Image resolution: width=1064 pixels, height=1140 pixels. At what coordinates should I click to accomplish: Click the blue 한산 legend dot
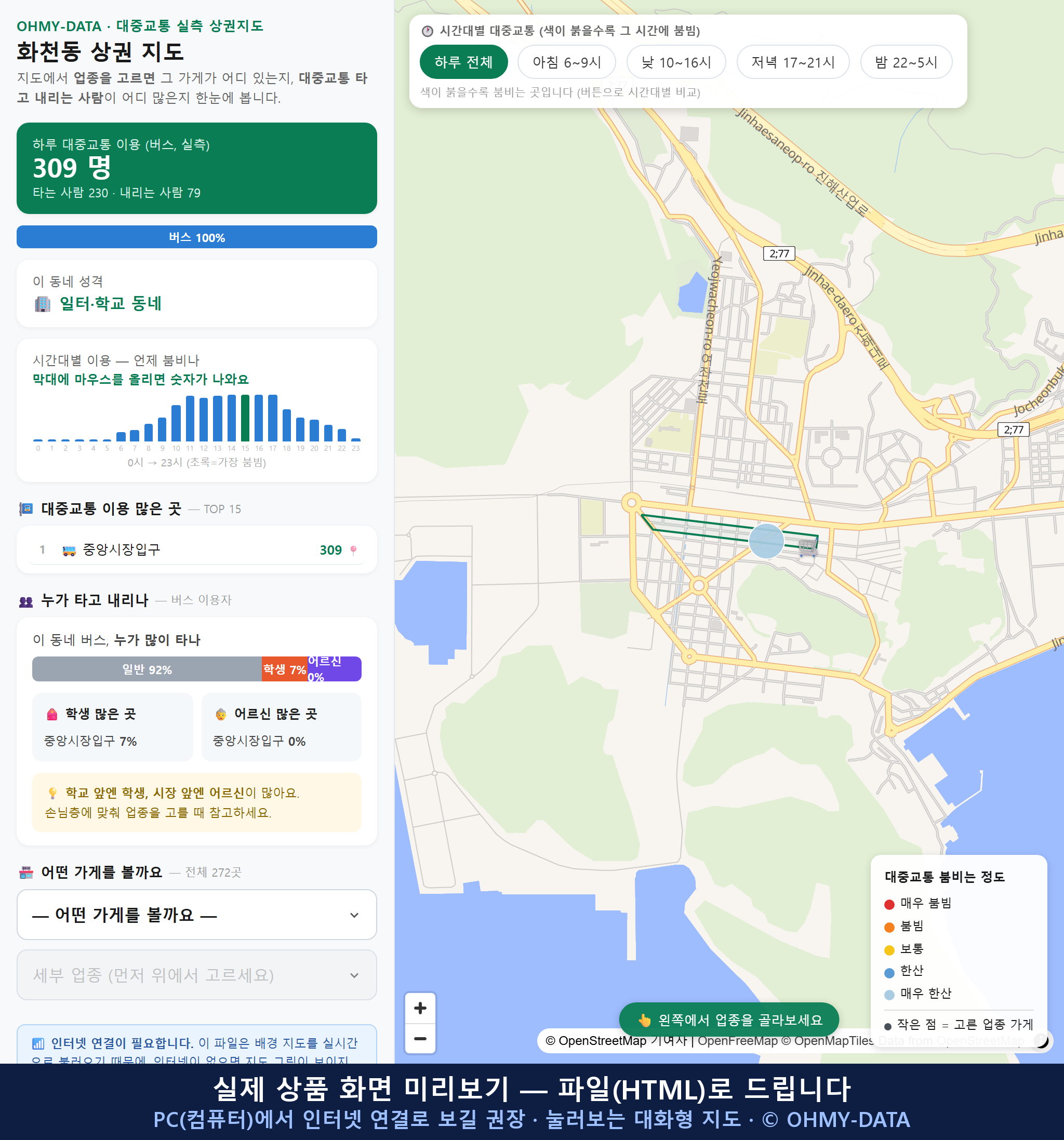(x=889, y=973)
